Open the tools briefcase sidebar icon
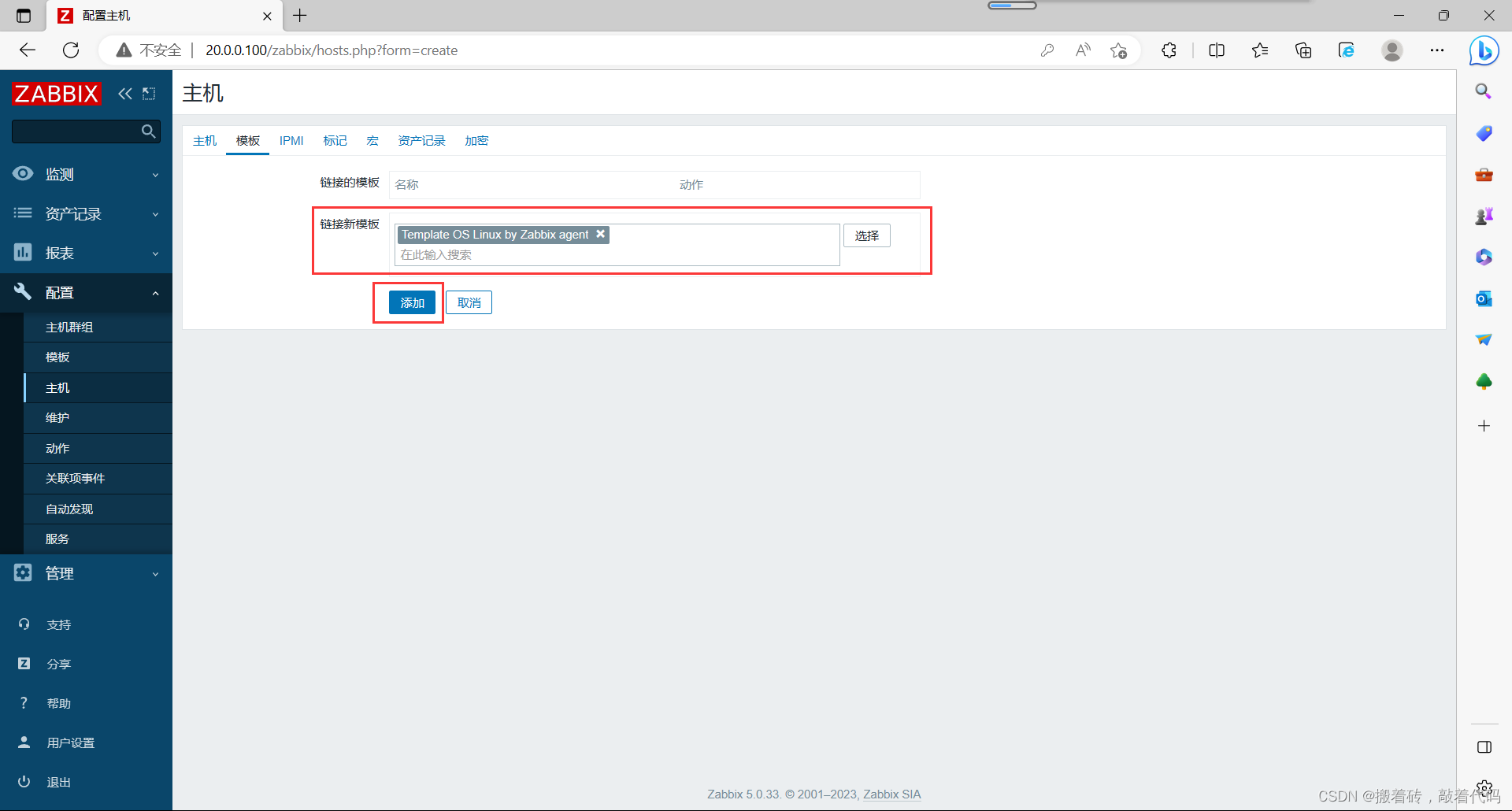Screen dimensions: 1512x811 pos(1484,174)
